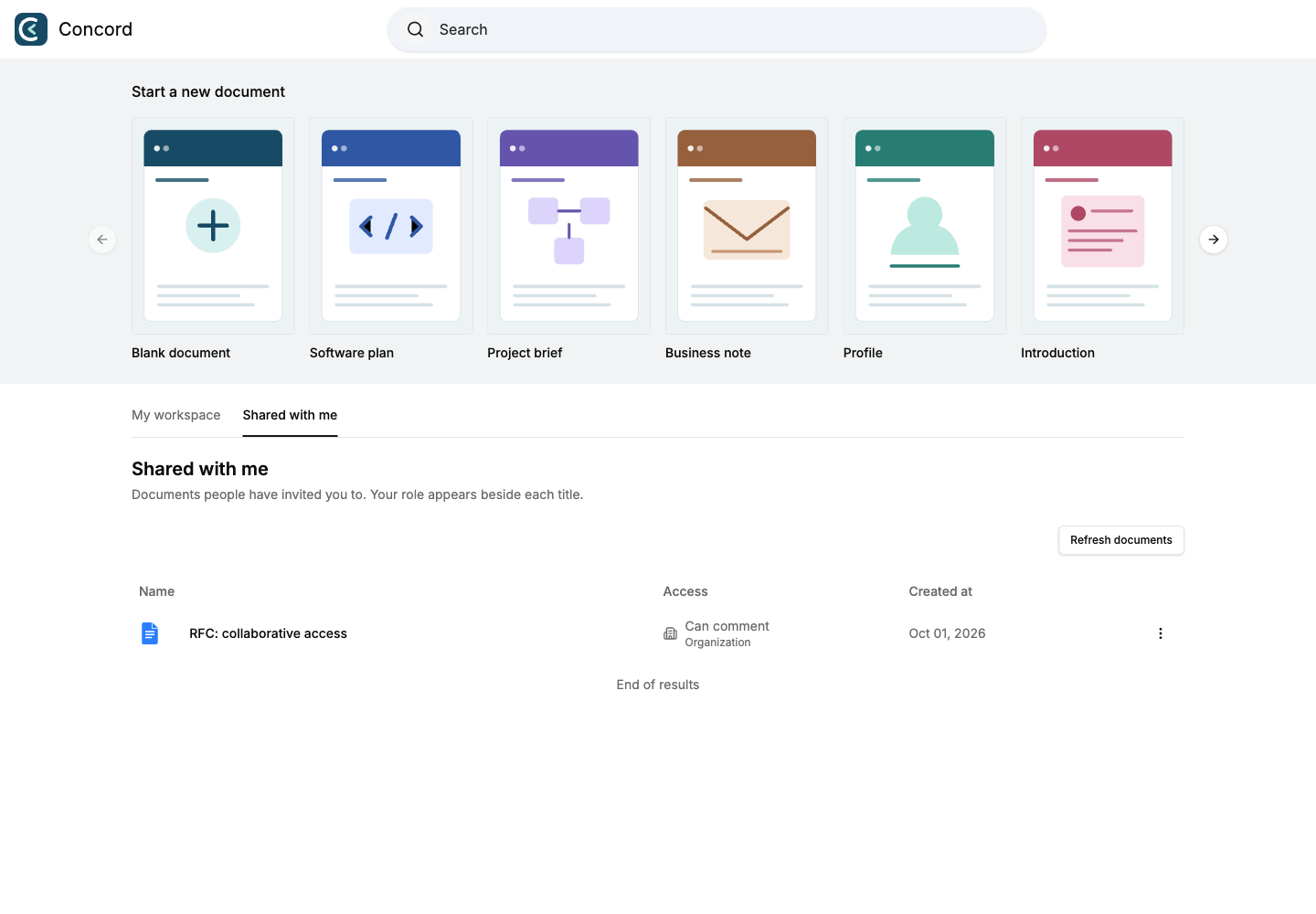Viewport: 1316px width, 914px height.
Task: Focus the Search input field
Action: click(716, 29)
